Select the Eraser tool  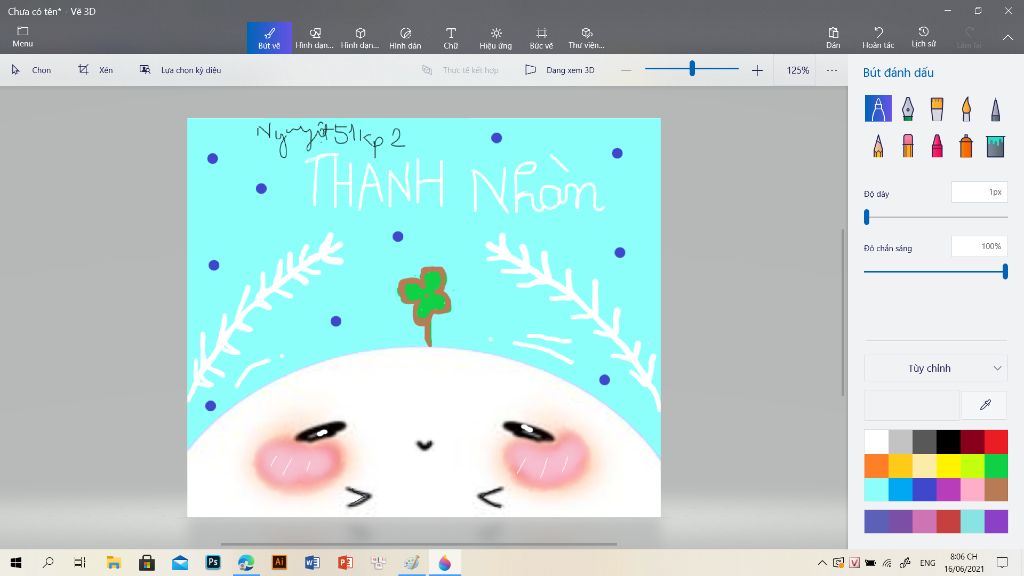pyautogui.click(x=908, y=145)
